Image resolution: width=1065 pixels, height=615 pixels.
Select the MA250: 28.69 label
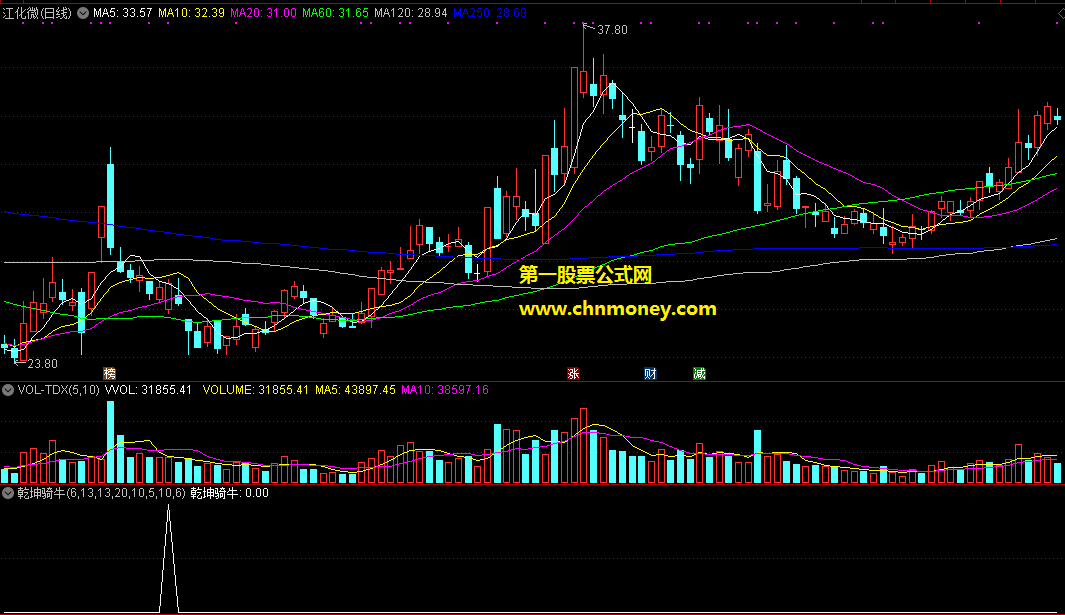490,13
